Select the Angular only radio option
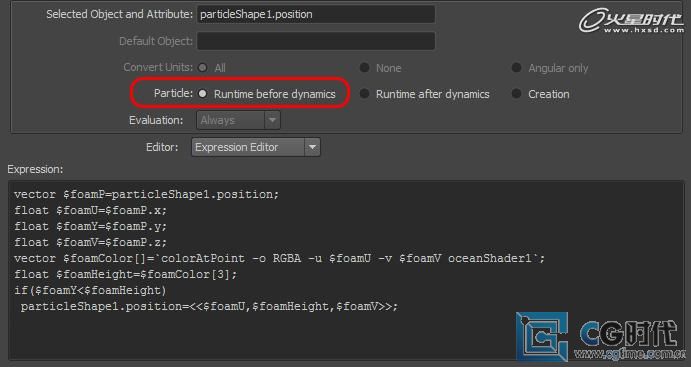The height and width of the screenshot is (367, 691). pos(516,67)
